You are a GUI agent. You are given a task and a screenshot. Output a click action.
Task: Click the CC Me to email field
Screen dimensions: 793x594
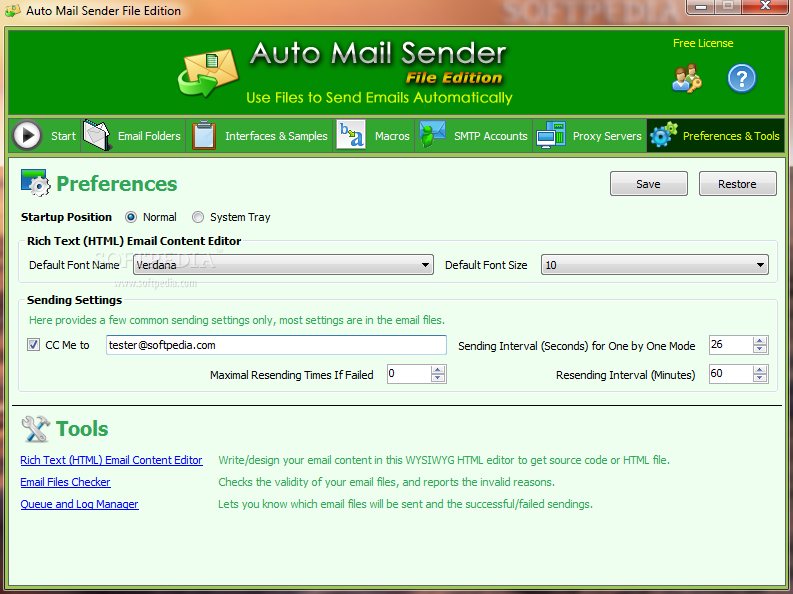pos(276,345)
